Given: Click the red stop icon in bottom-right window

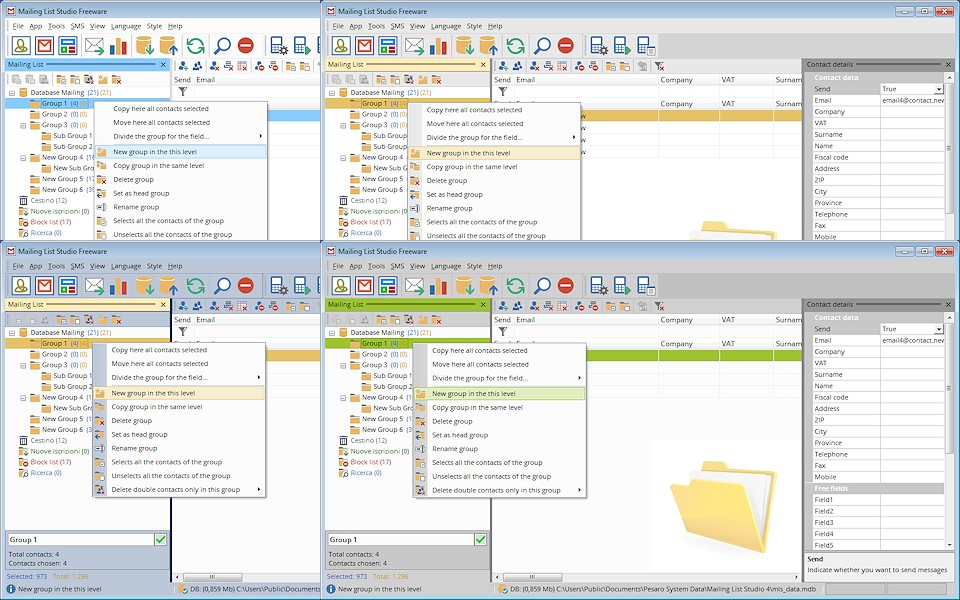Looking at the screenshot, I should click(x=566, y=285).
